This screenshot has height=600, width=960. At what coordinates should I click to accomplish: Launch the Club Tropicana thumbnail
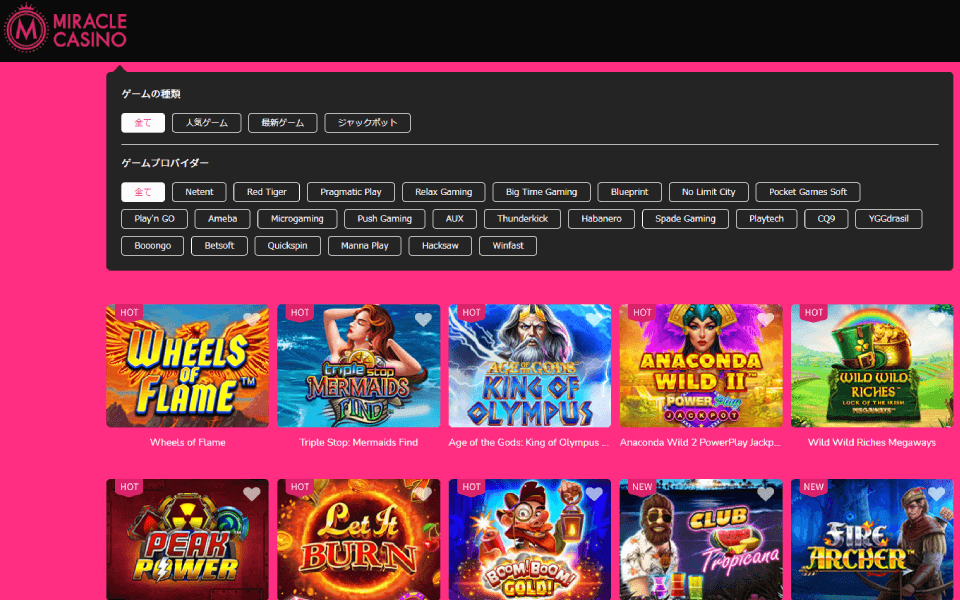(x=701, y=539)
